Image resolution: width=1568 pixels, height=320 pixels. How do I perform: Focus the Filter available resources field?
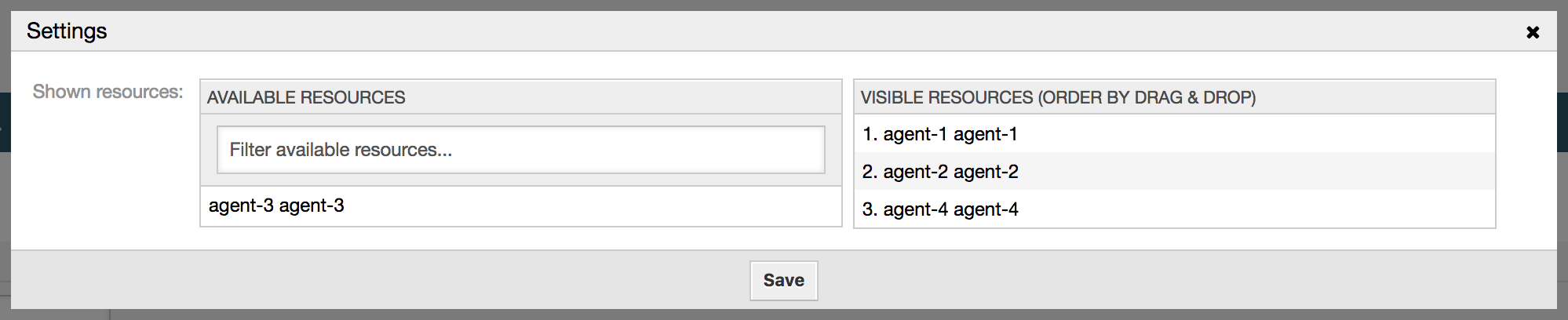click(x=520, y=150)
